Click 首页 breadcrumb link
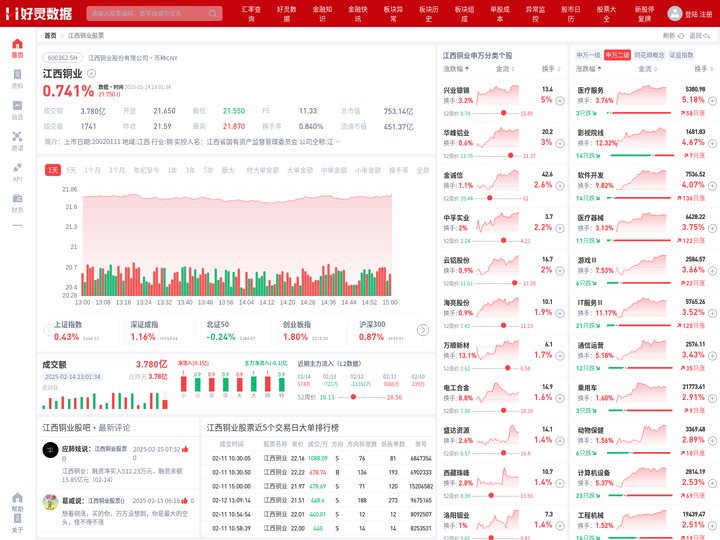This screenshot has width=720, height=540. tap(51, 35)
